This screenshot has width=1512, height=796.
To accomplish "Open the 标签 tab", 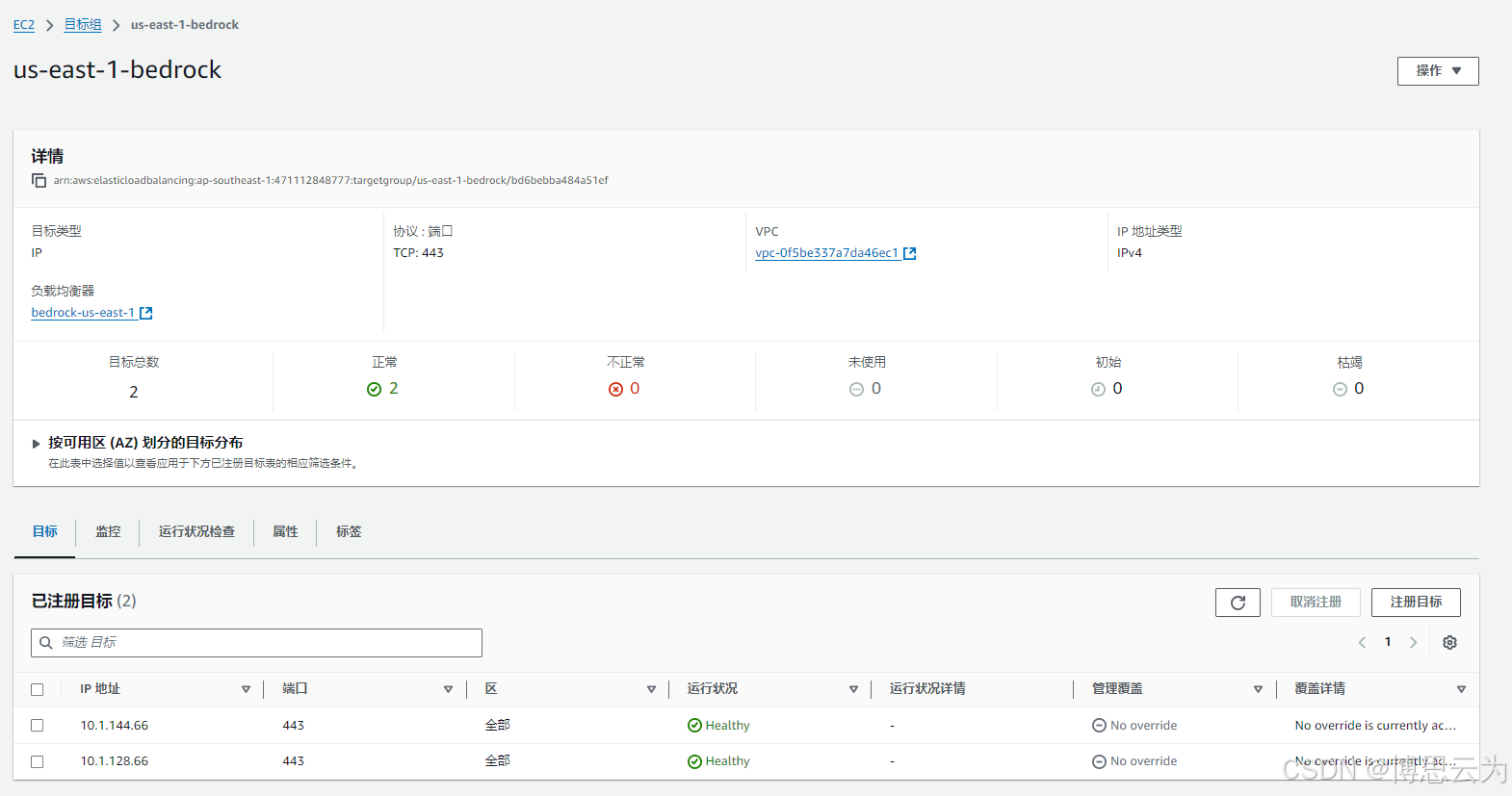I will pos(349,531).
